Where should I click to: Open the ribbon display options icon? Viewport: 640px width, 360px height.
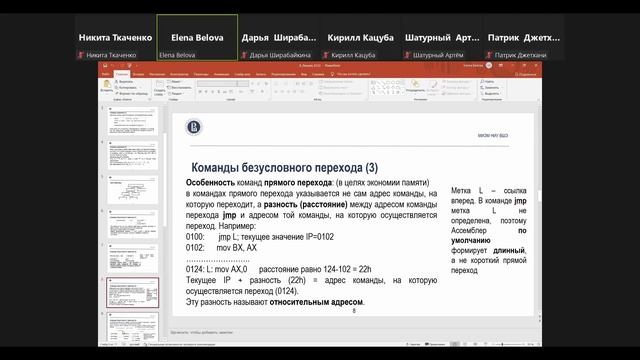click(501, 65)
